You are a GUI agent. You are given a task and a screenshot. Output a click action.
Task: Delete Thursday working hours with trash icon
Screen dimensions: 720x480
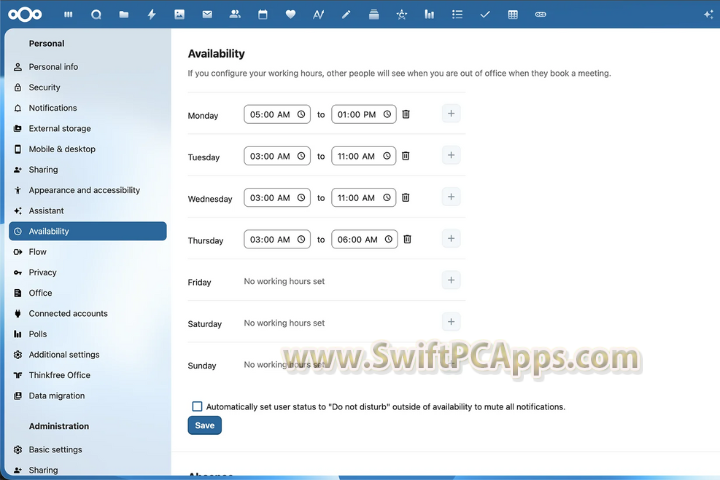407,239
